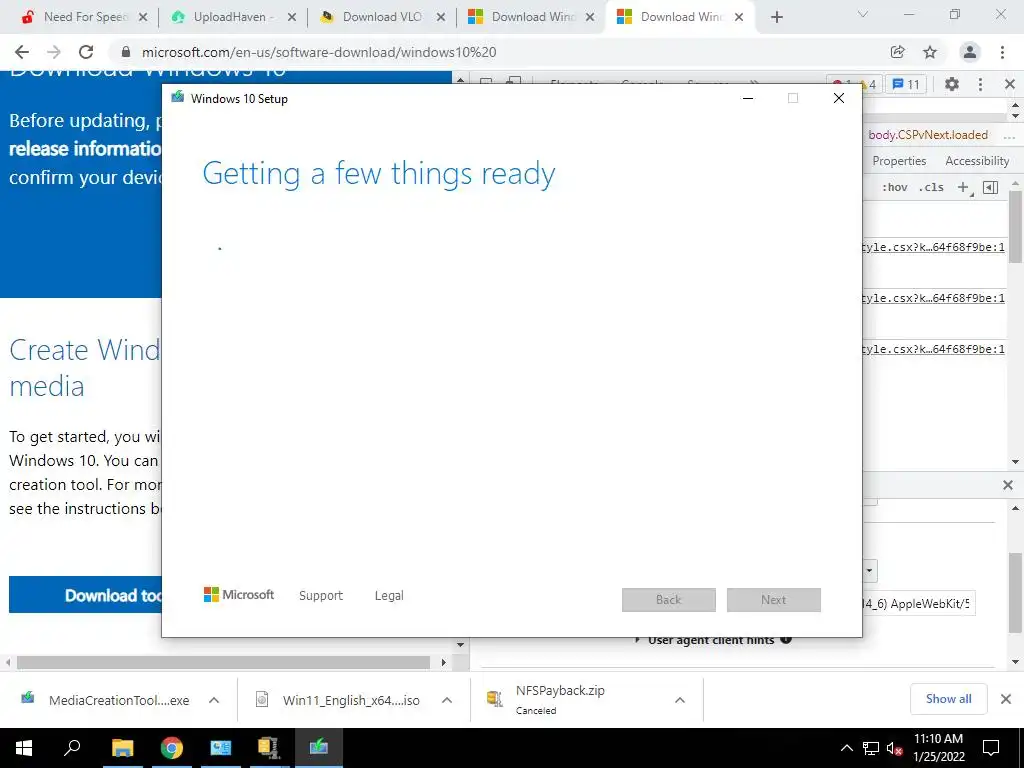Image resolution: width=1024 pixels, height=768 pixels.
Task: Bookmark this page with the star icon
Action: [930, 52]
